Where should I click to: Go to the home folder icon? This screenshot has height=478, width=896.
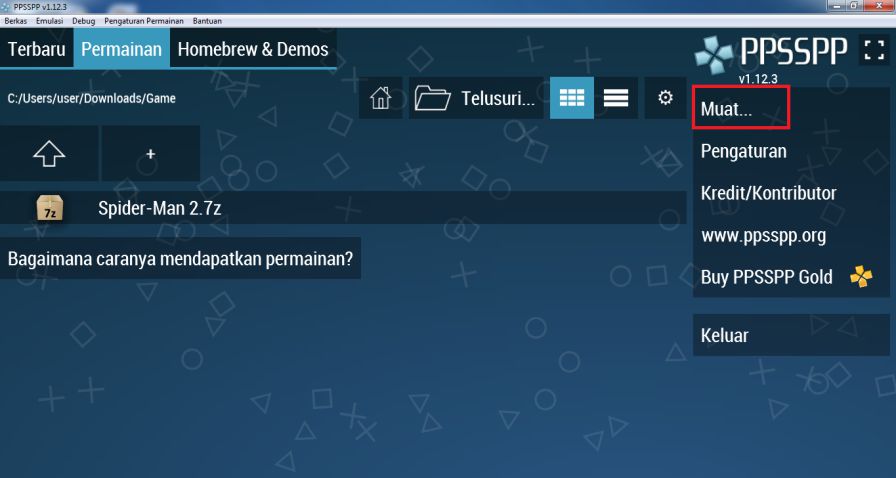coord(380,98)
